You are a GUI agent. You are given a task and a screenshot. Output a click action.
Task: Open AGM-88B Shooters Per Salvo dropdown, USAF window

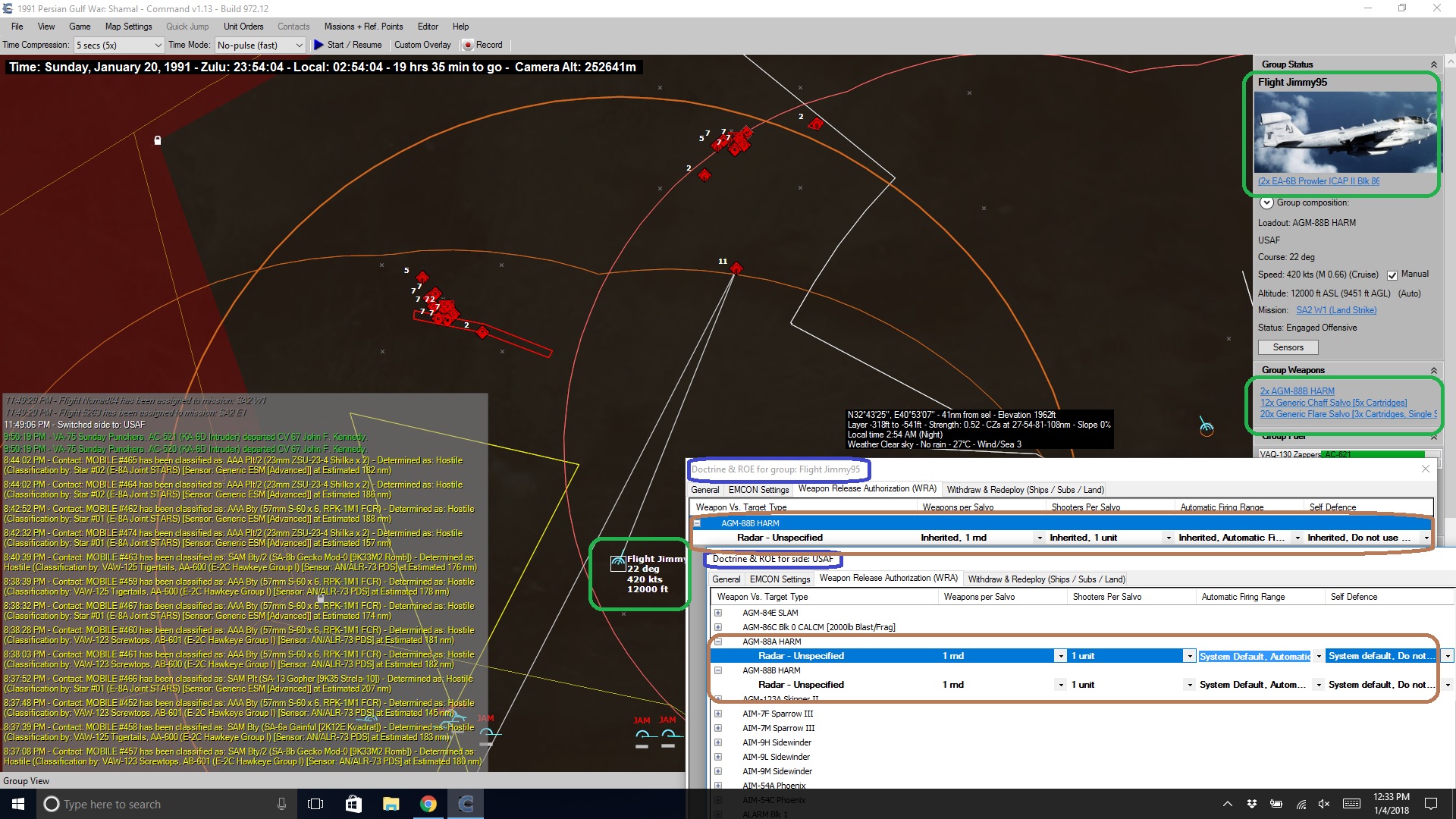point(1189,685)
